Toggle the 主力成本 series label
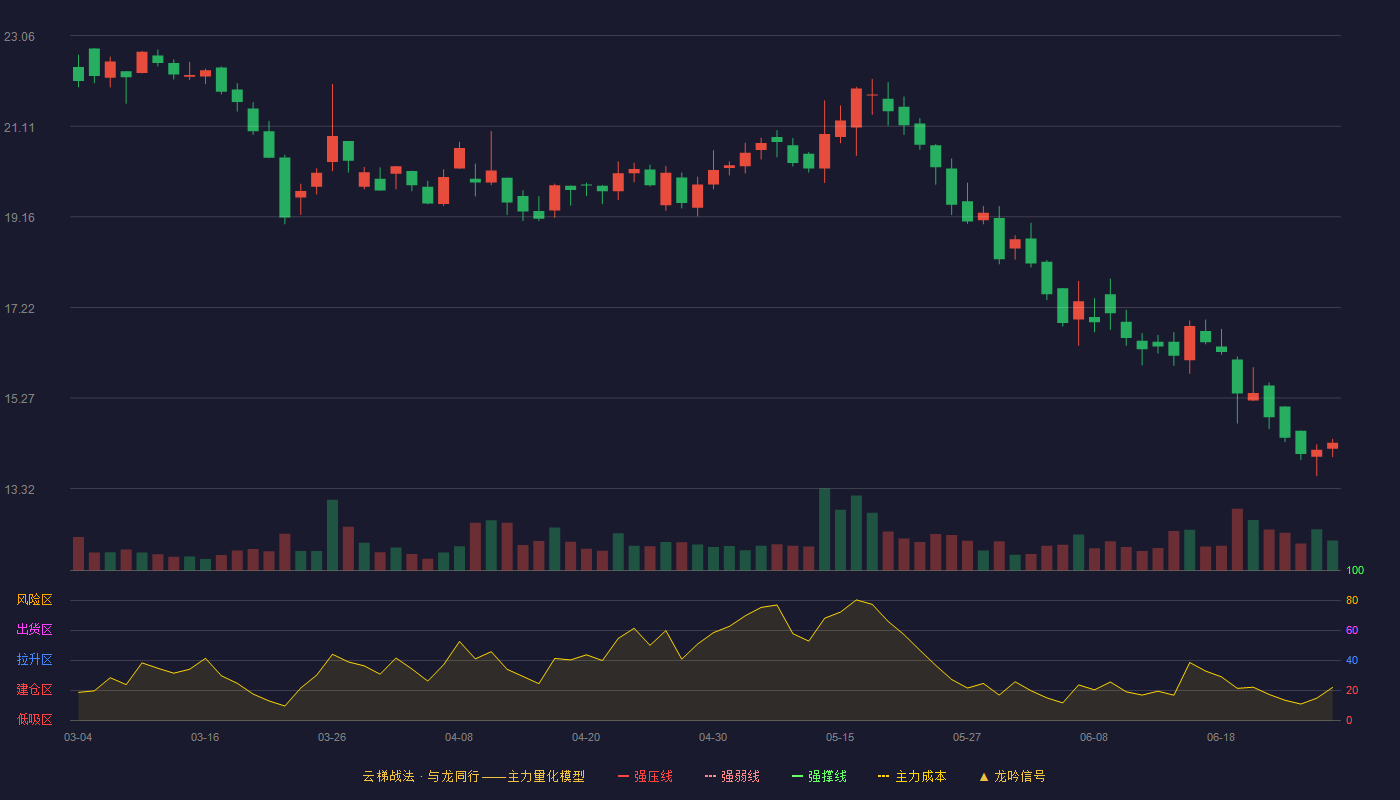Image resolution: width=1400 pixels, height=800 pixels. (920, 776)
